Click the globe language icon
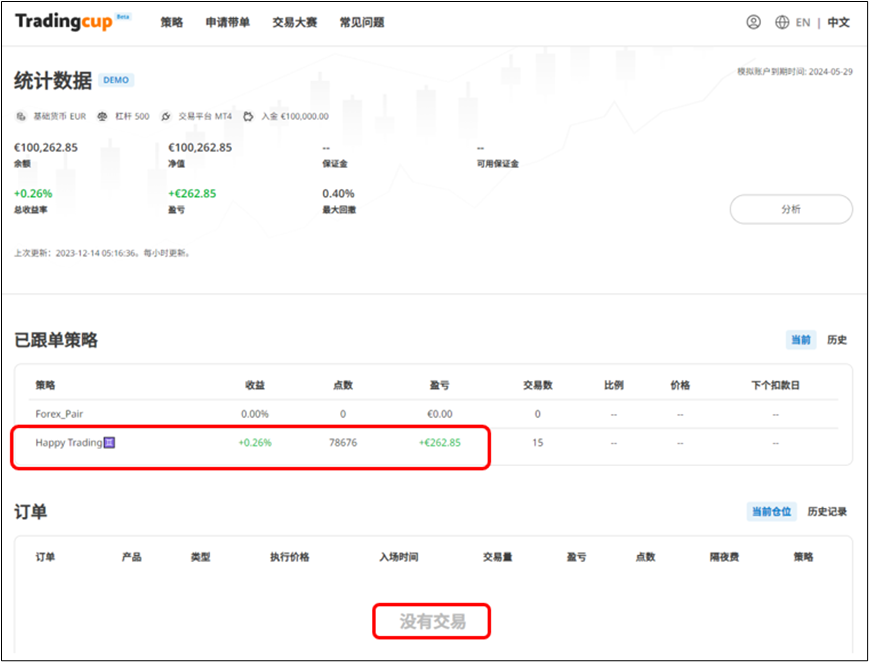Viewport: 869px width, 662px height. (x=782, y=22)
